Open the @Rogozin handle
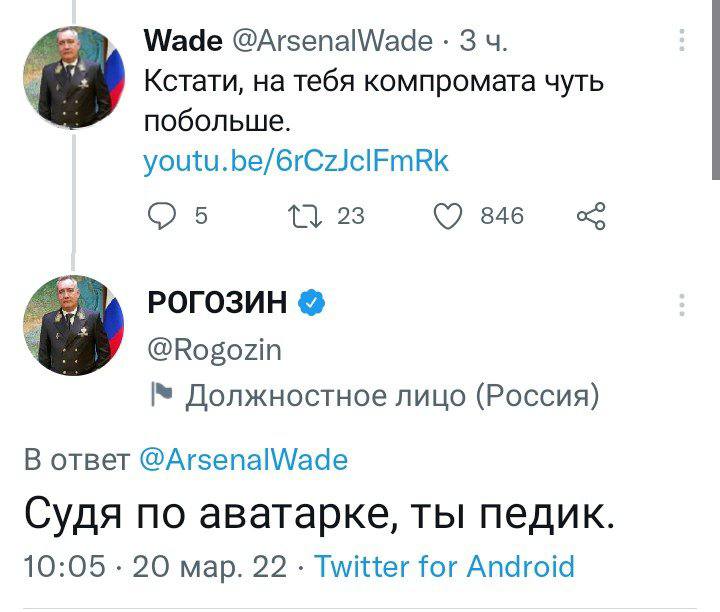The image size is (720, 612). [214, 350]
